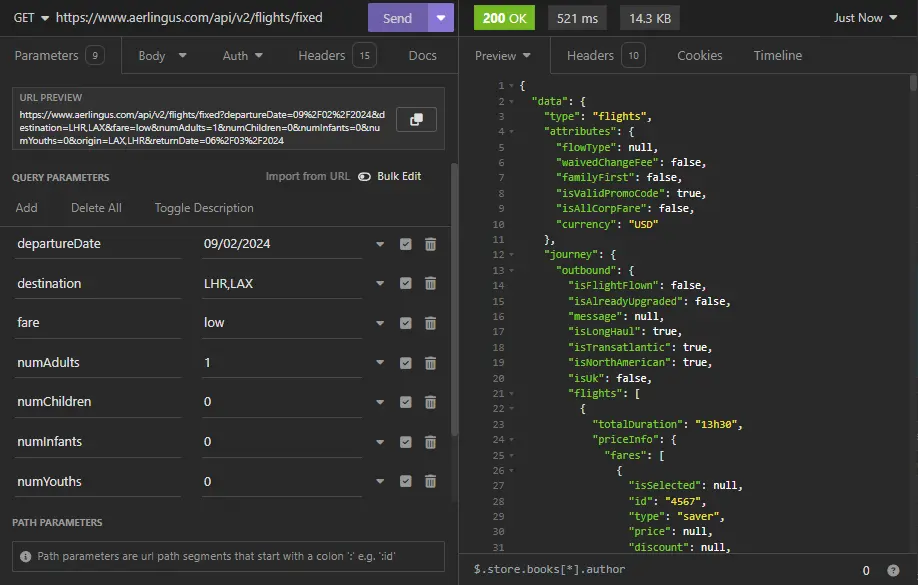Click the path parameters info icon

(x=26, y=556)
